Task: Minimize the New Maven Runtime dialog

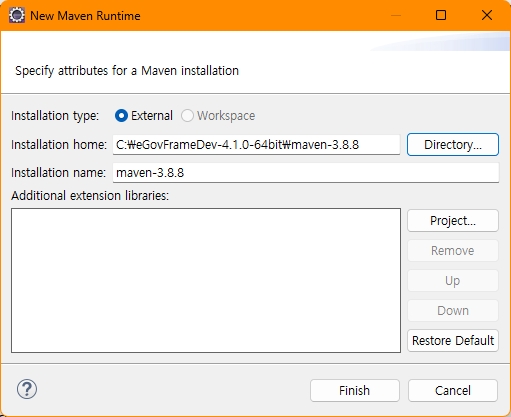Action: (x=396, y=15)
